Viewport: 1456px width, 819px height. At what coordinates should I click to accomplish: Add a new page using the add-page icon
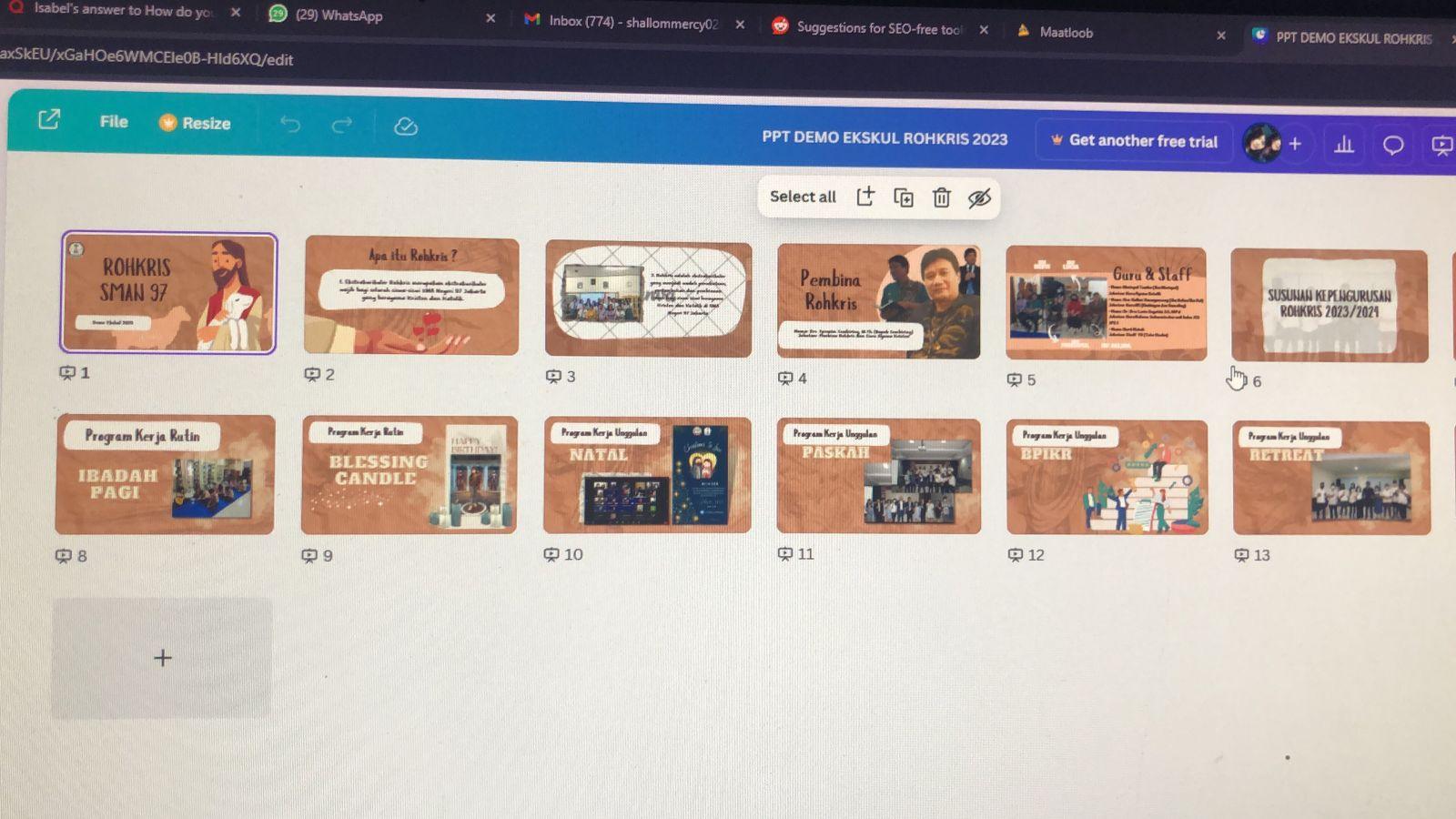pyautogui.click(x=865, y=197)
